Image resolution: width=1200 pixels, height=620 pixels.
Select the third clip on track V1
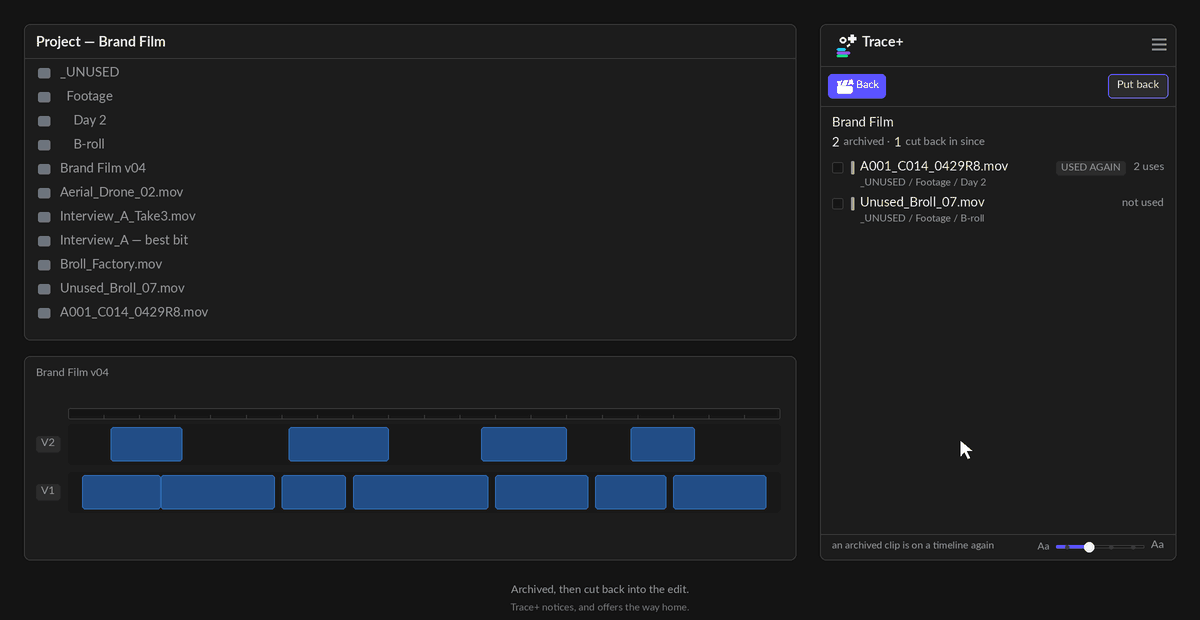(x=314, y=492)
